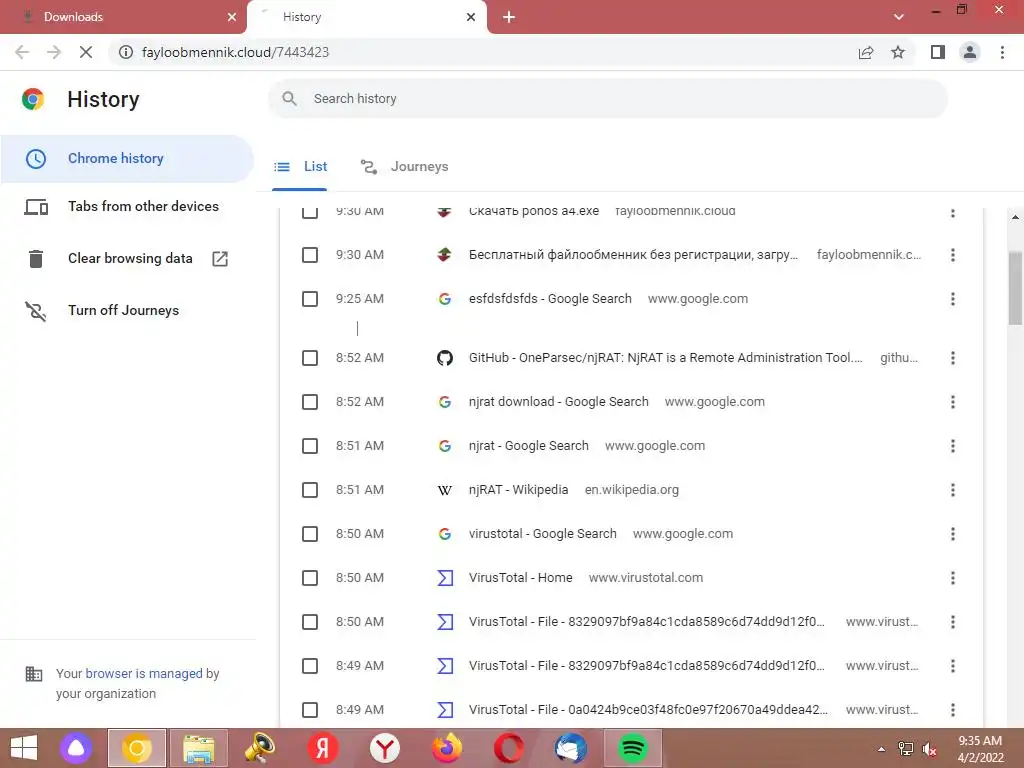Open njrat download - Google Search link
The image size is (1024, 768).
559,402
